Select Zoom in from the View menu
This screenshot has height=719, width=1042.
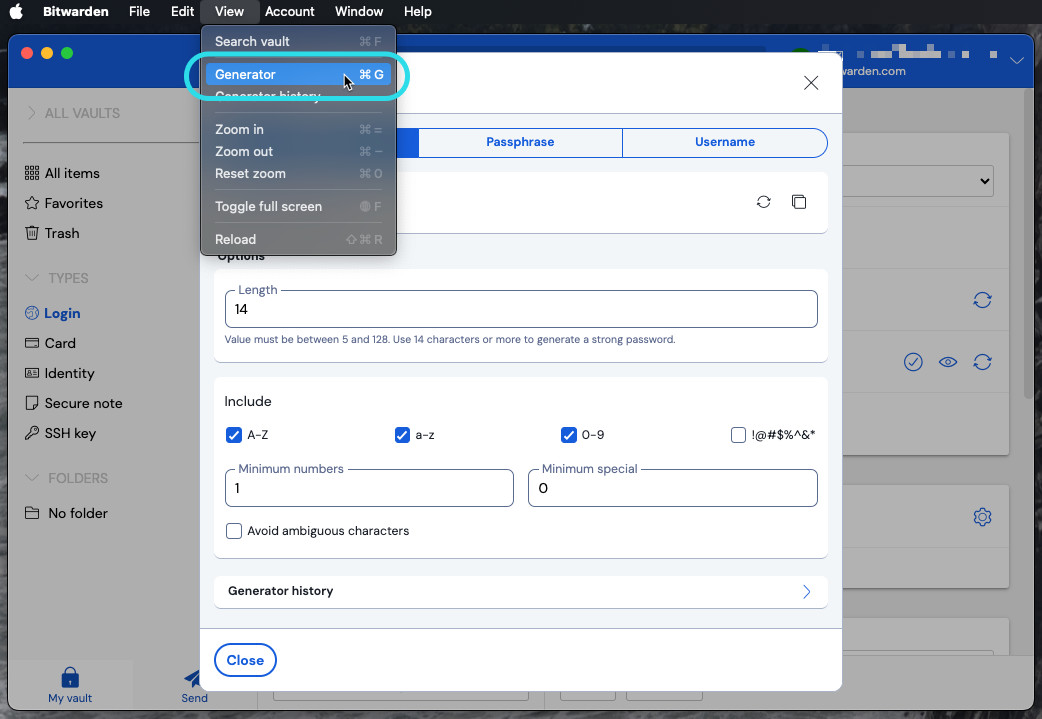point(240,129)
